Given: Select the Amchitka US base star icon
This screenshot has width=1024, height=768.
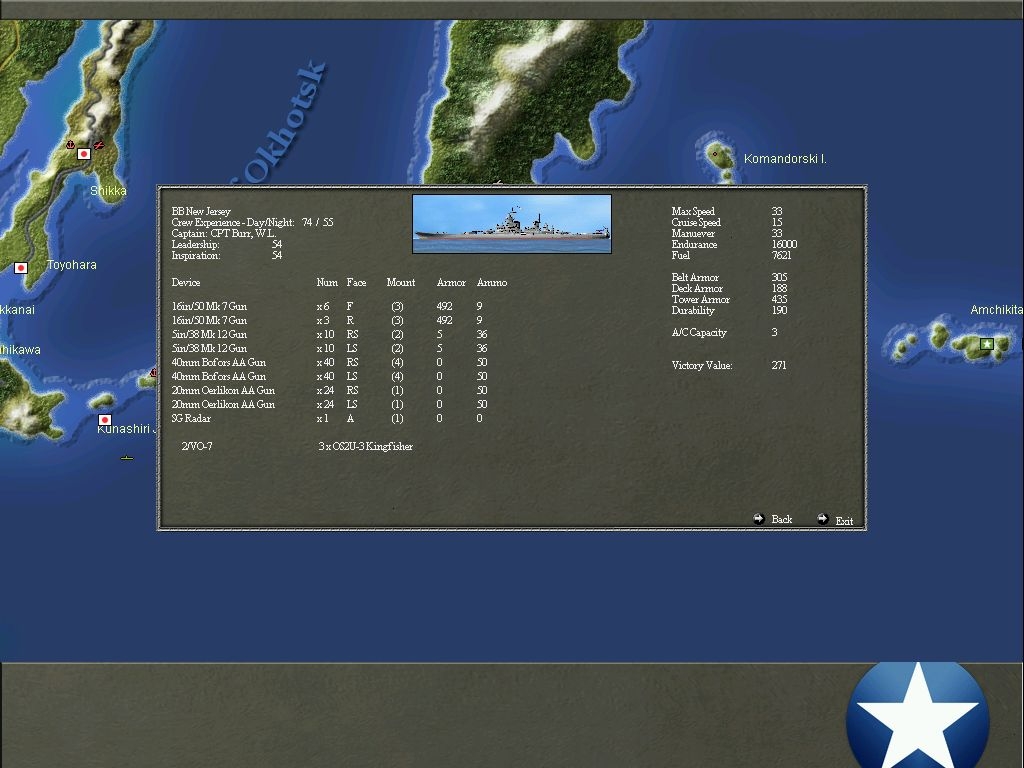Looking at the screenshot, I should (987, 344).
